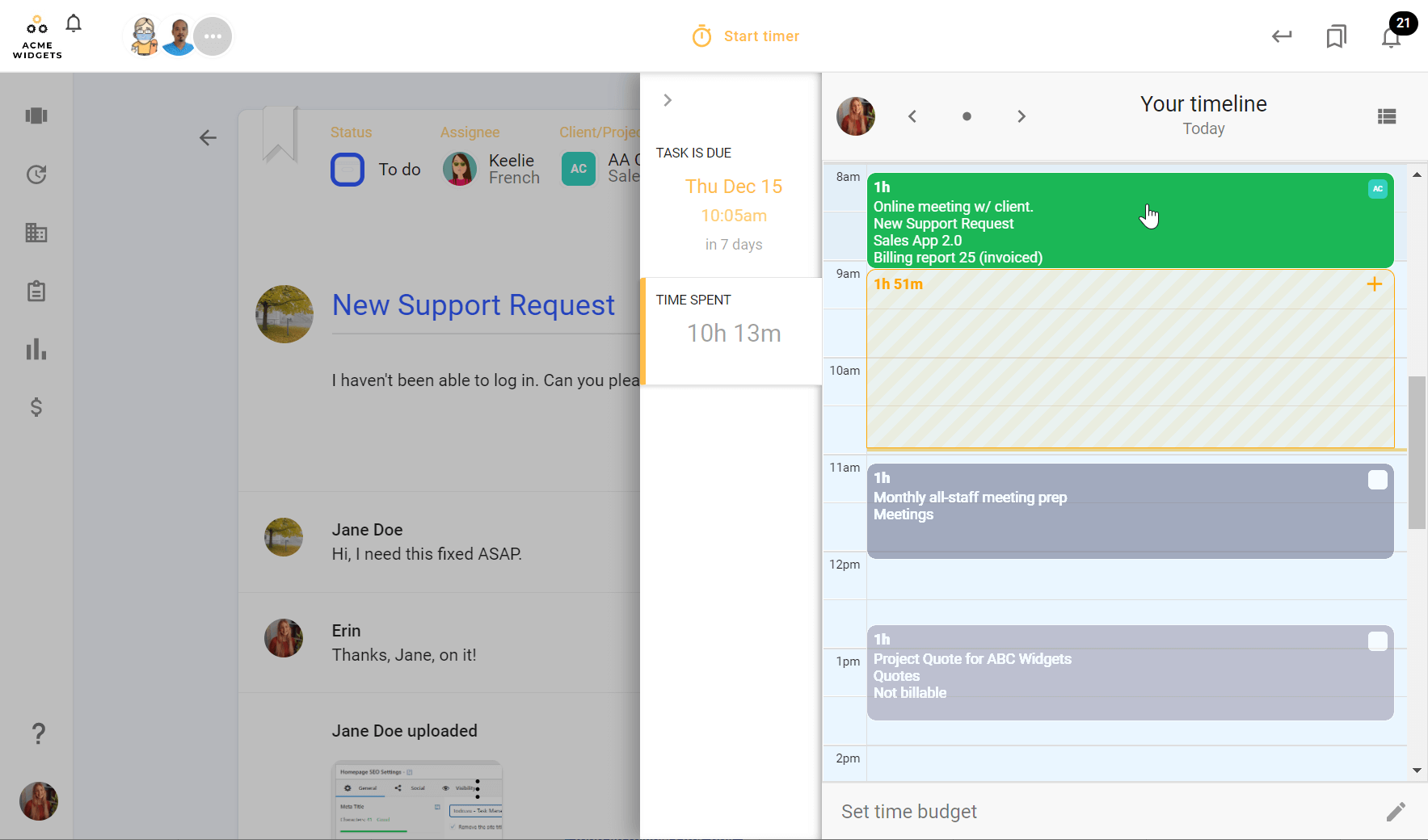The width and height of the screenshot is (1428, 840).
Task: Select the masked team member avatar
Action: pos(145,36)
